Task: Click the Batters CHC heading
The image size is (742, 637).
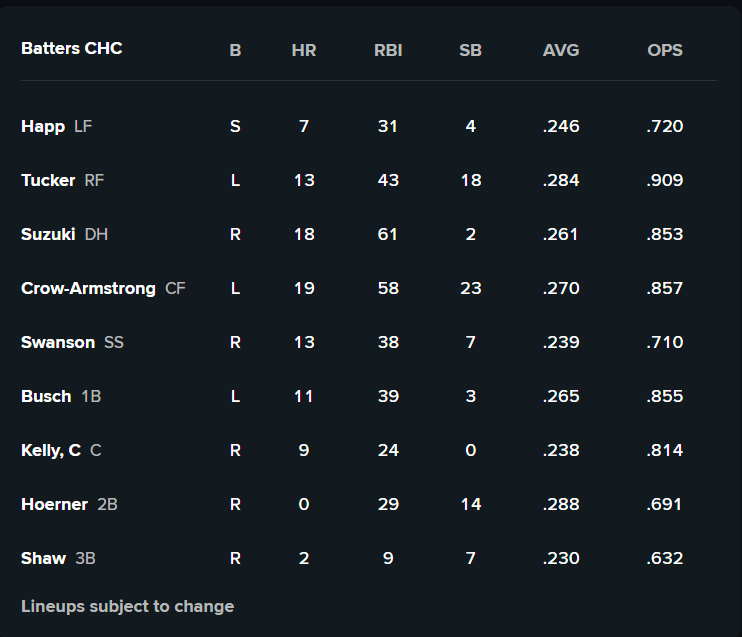Action: click(x=72, y=48)
